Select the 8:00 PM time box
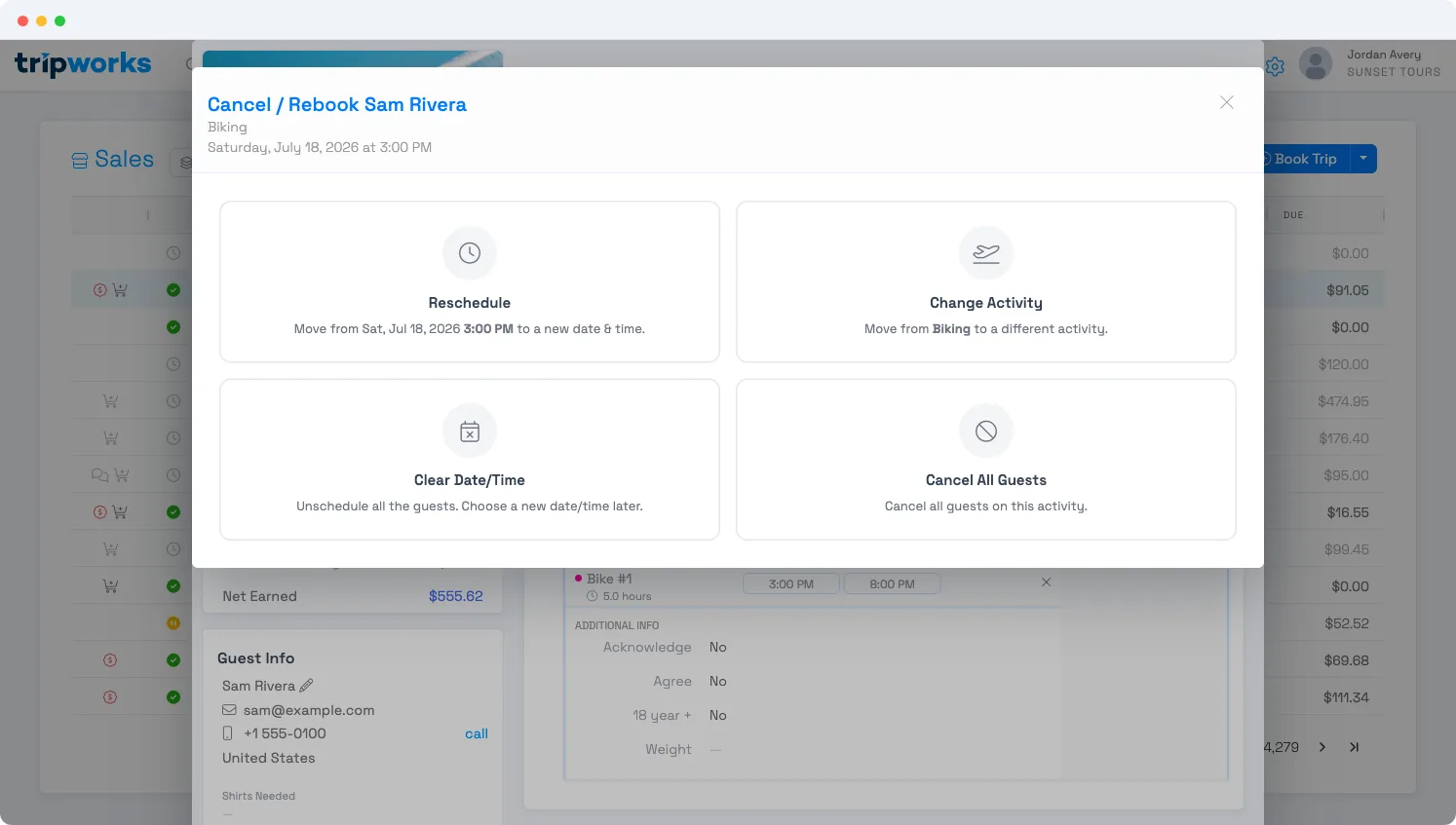 tap(893, 584)
